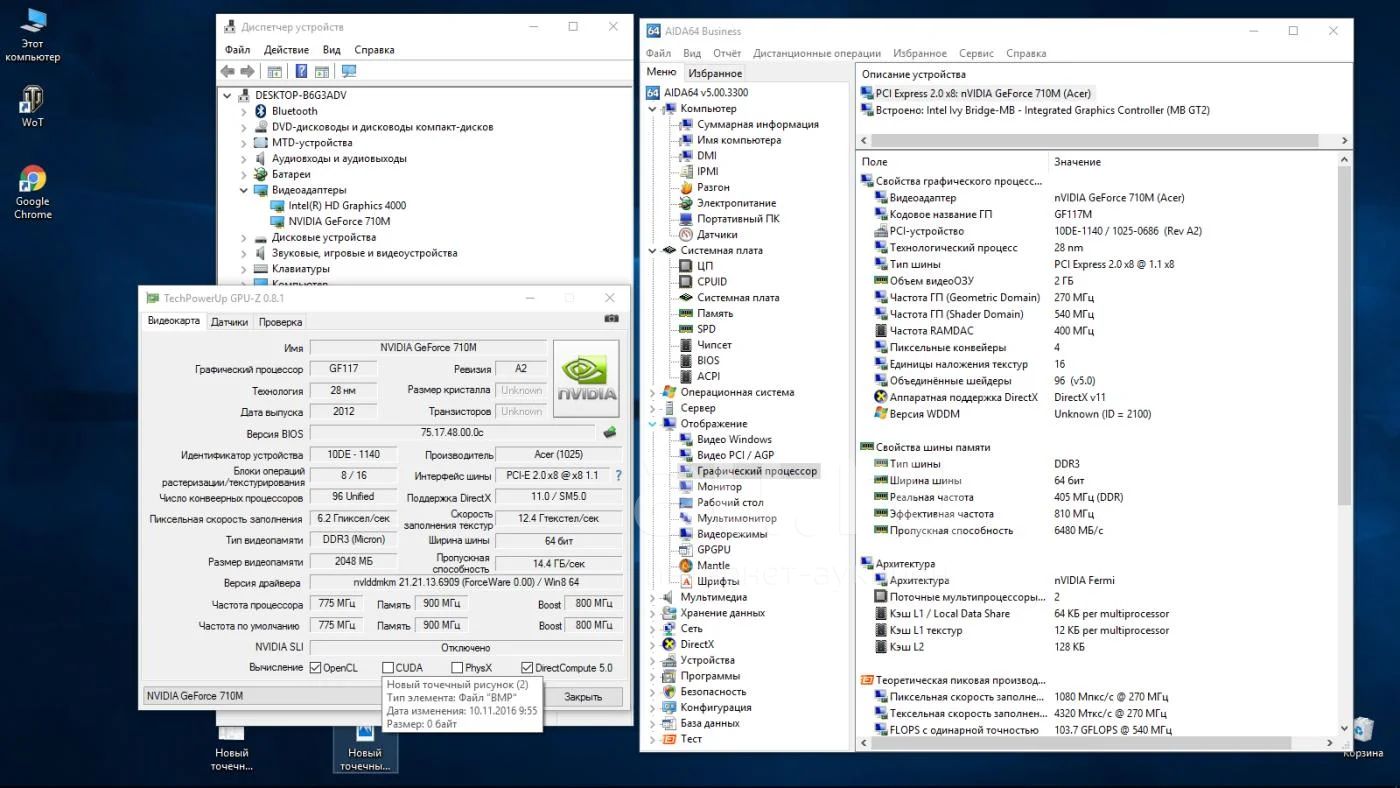Select Суммарная информация in AIDA64 tree
This screenshot has width=1400, height=788.
pyautogui.click(x=757, y=125)
